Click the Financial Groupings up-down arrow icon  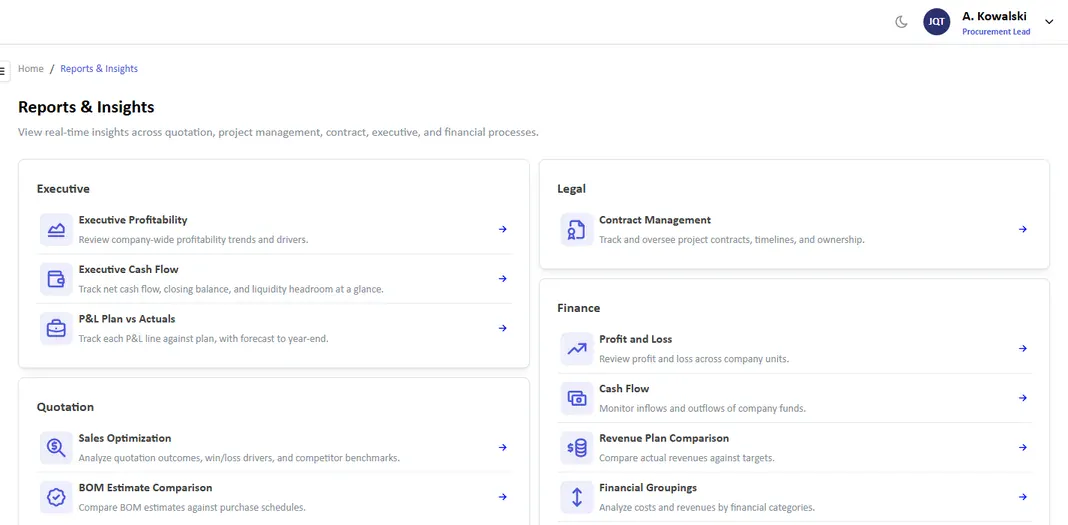576,498
